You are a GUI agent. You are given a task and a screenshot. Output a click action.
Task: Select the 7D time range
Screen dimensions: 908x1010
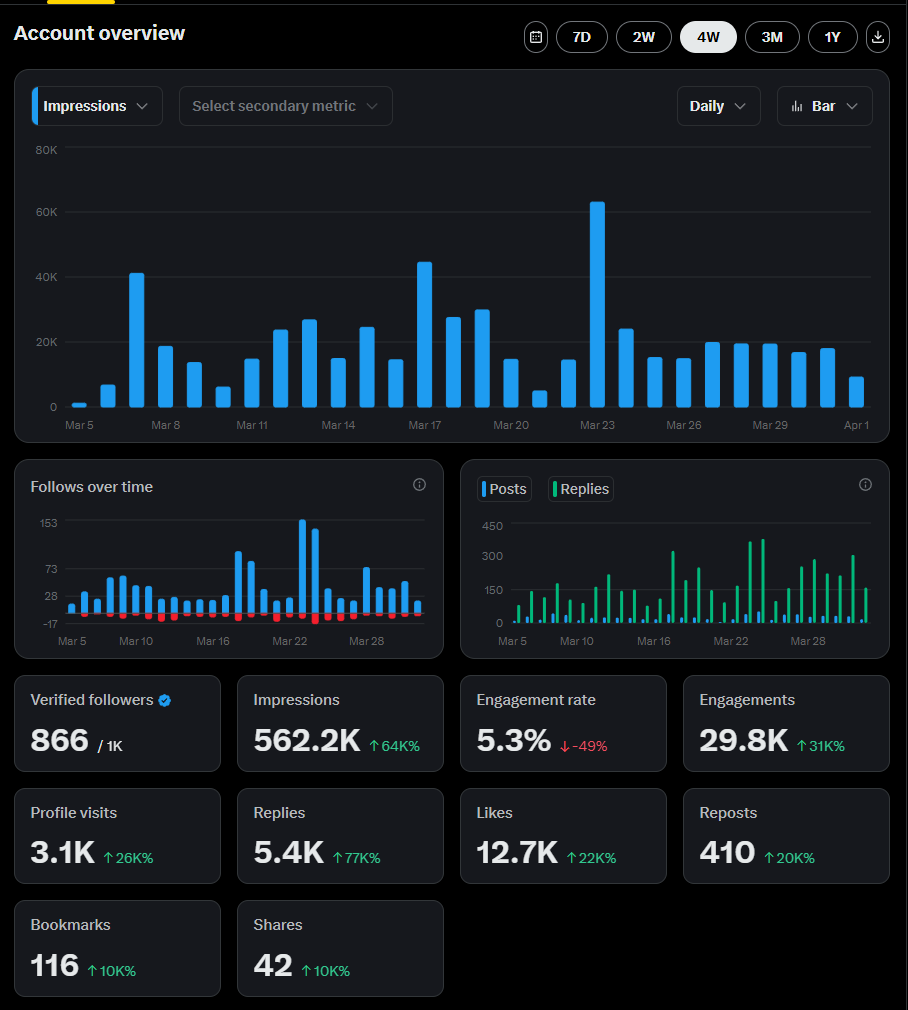point(582,37)
